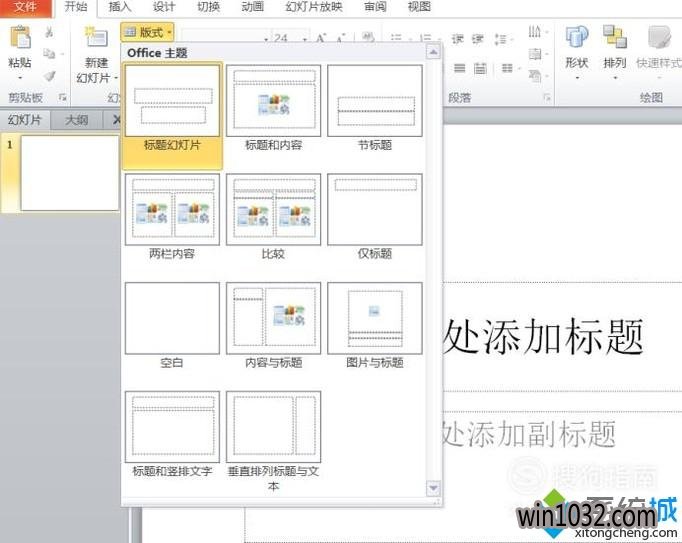Viewport: 682px width, 543px height.
Task: Pick the Two Content (两栏内容) layout
Action: coord(172,210)
